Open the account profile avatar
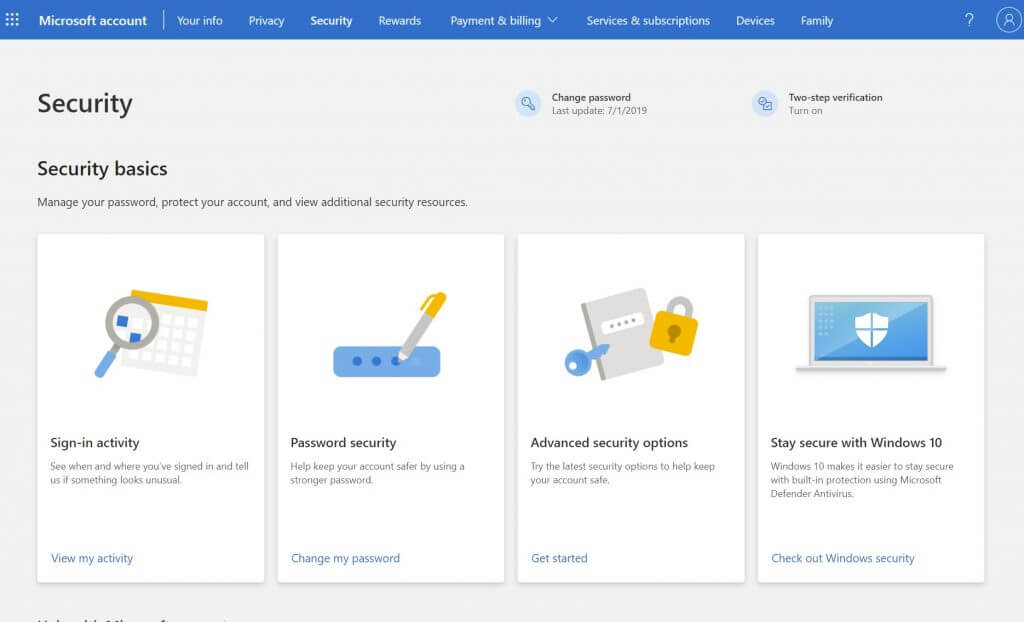The height and width of the screenshot is (622, 1024). (x=1008, y=20)
